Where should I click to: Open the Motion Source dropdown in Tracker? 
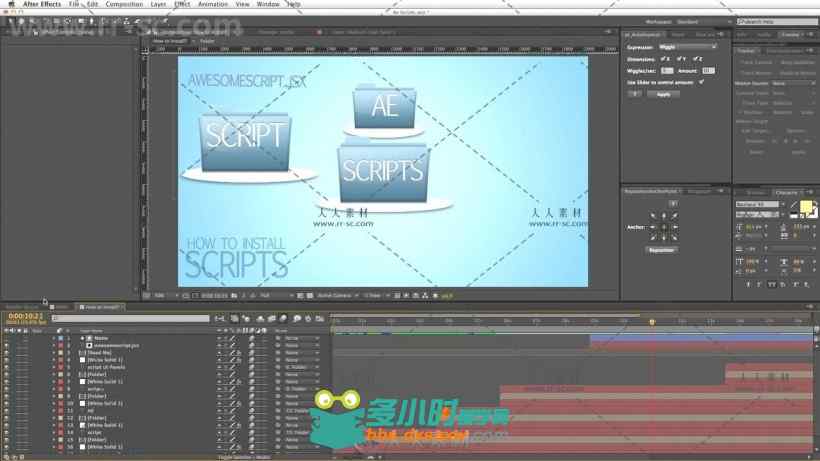793,83
